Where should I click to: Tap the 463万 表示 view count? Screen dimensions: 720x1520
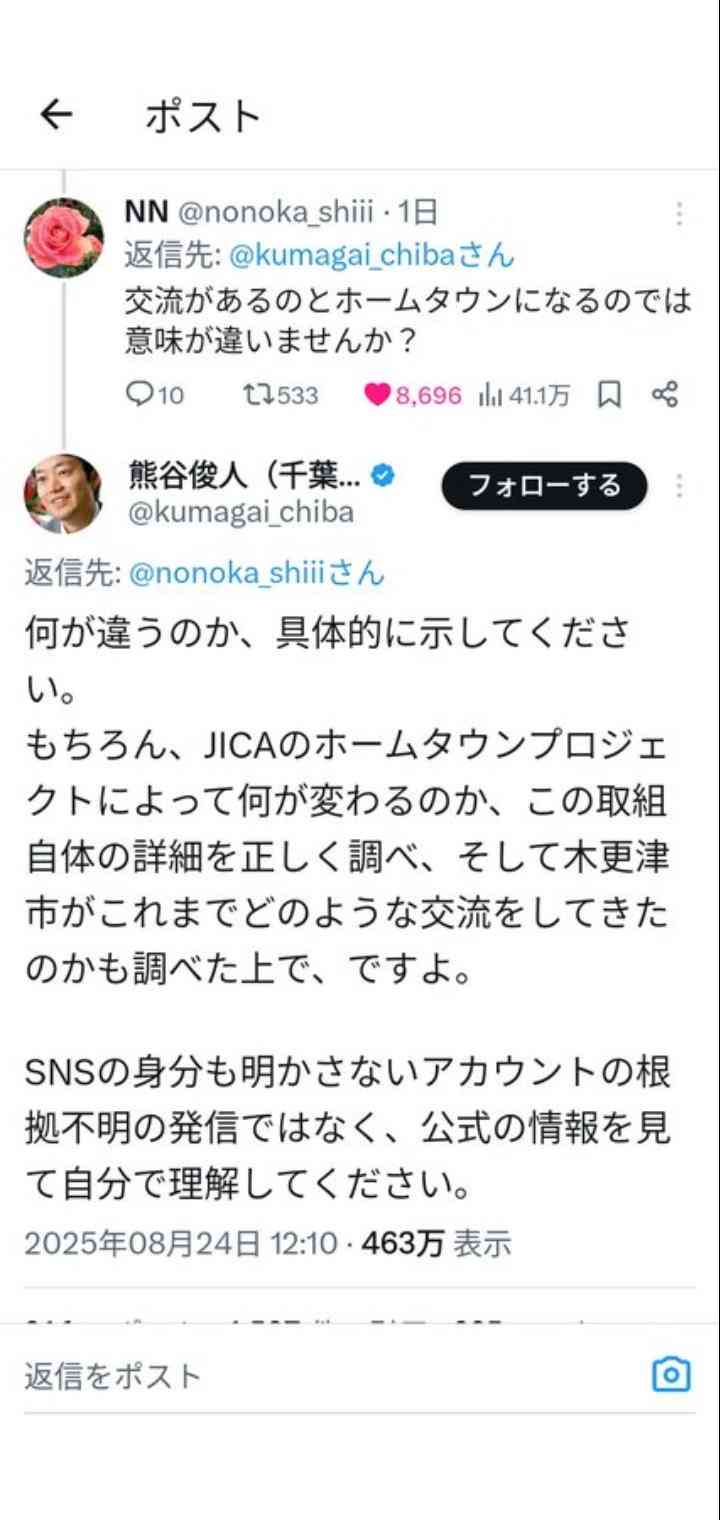pos(437,1243)
